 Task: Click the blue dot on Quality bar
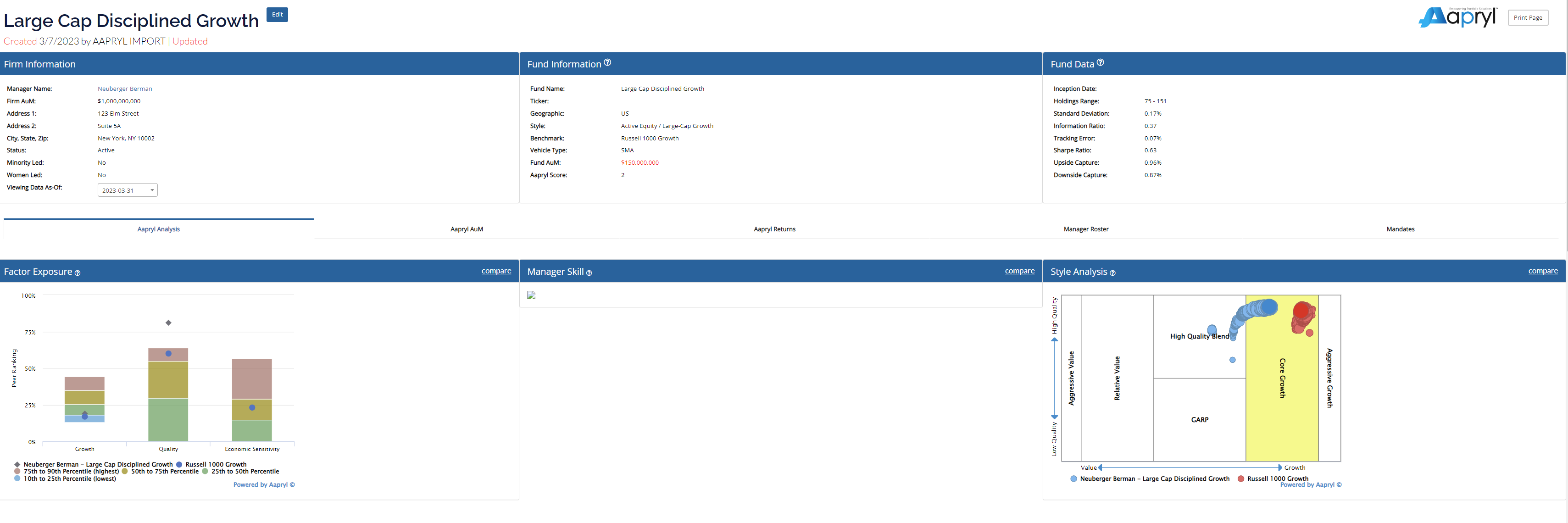(169, 354)
